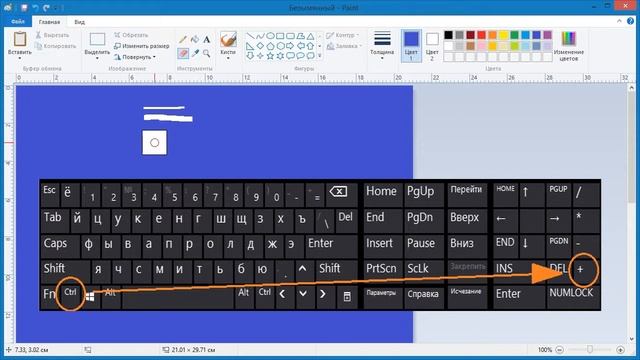Pick the red color swatch

[482, 35]
